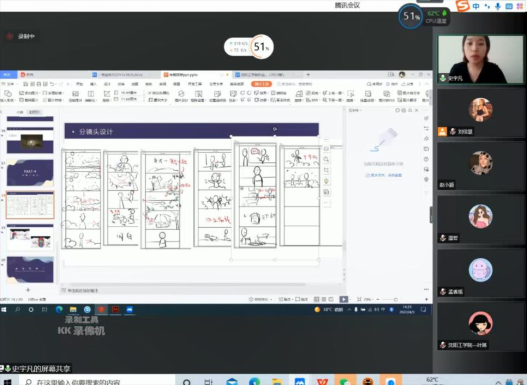This screenshot has width=528, height=386.
Task: Adjust the zoom slider in the status bar
Action: [x=395, y=299]
